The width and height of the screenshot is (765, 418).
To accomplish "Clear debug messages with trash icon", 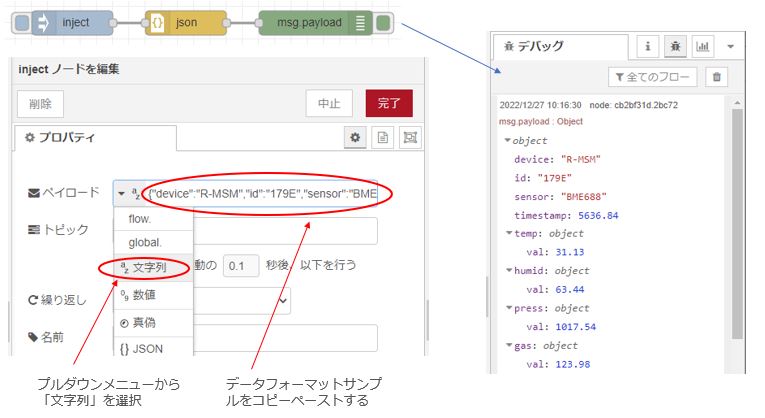I will point(716,77).
